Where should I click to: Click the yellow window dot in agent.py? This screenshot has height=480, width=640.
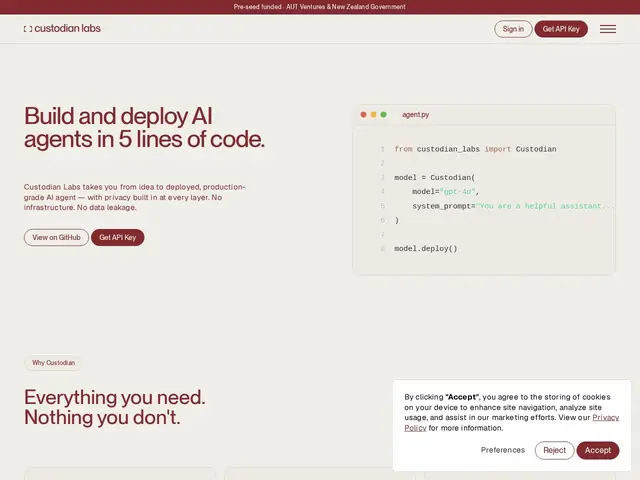point(373,115)
